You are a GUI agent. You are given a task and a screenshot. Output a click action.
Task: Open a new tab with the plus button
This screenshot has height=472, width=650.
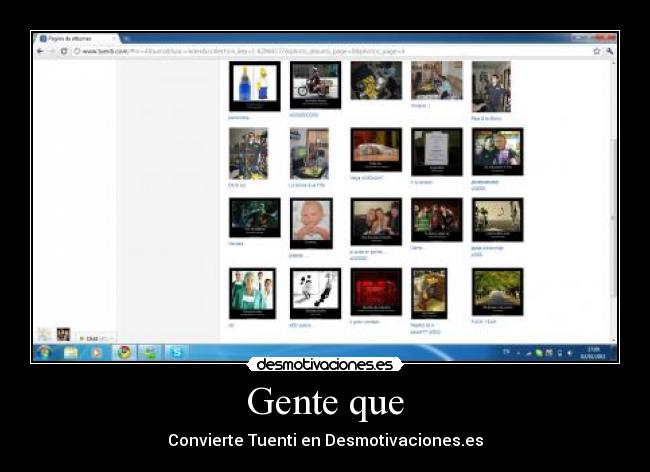(x=127, y=39)
